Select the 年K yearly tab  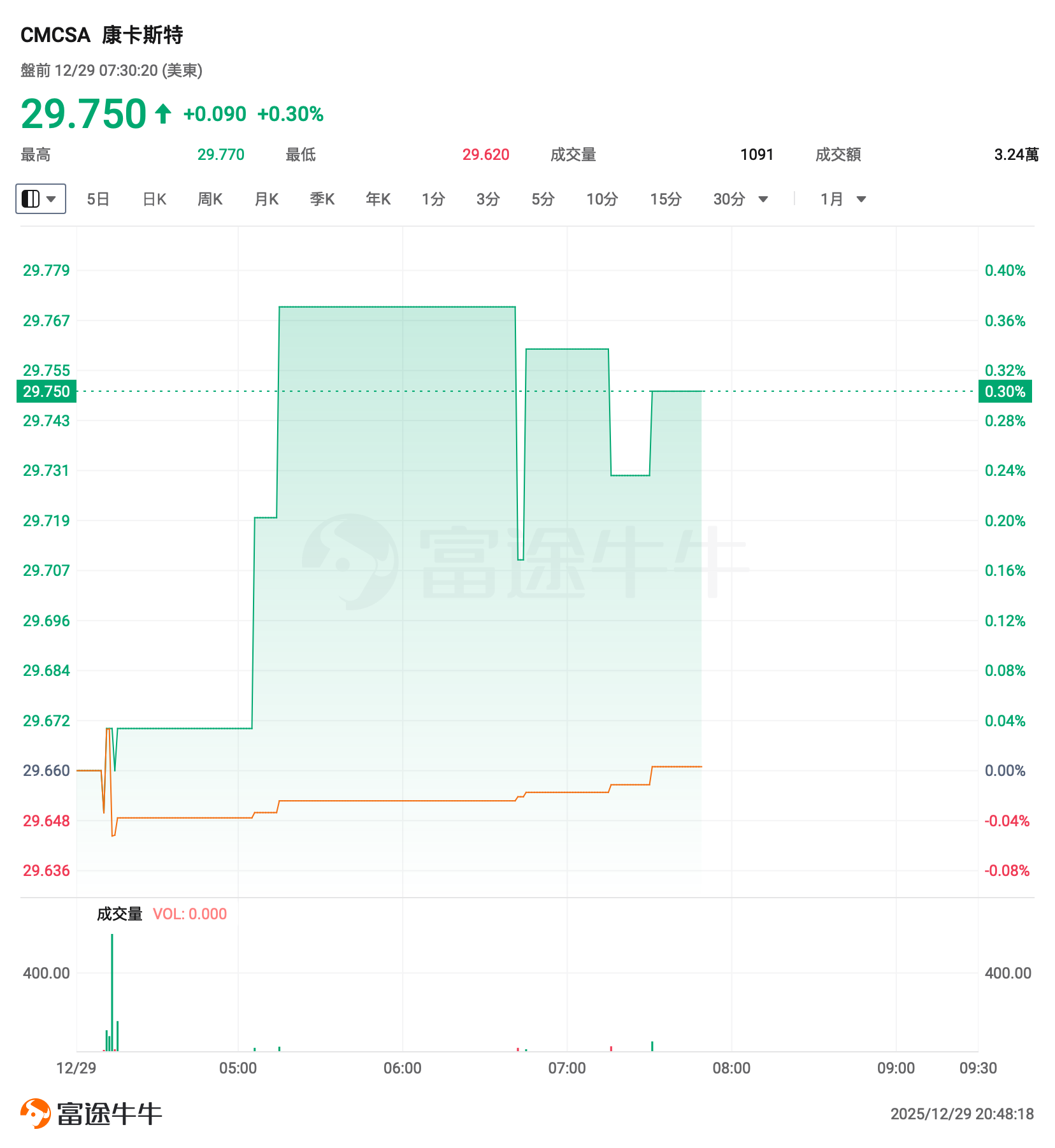378,199
